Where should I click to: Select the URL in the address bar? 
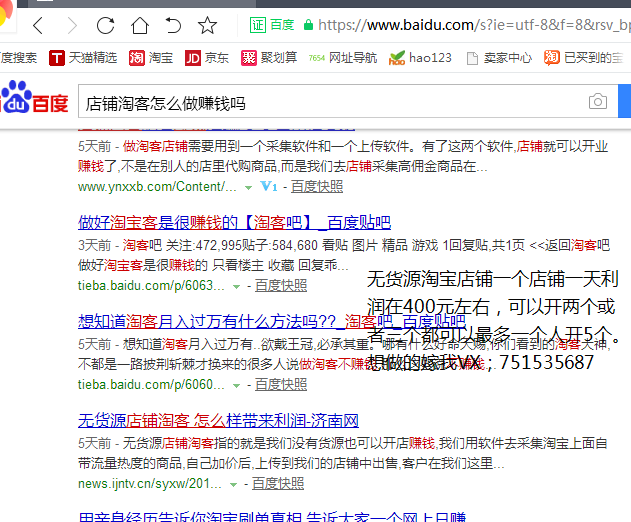tap(474, 25)
